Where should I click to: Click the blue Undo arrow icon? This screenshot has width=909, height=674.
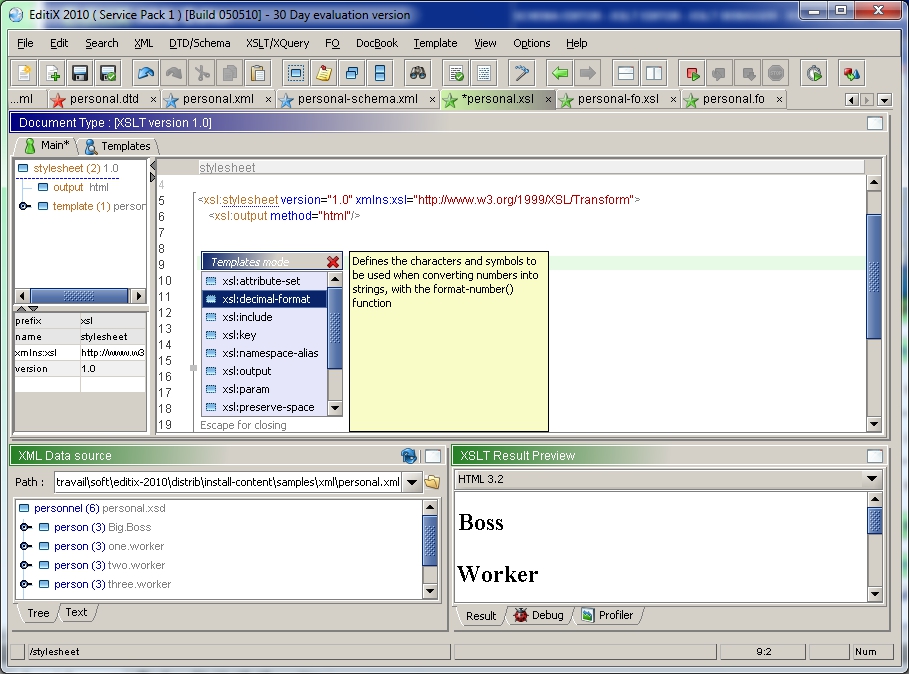point(146,73)
